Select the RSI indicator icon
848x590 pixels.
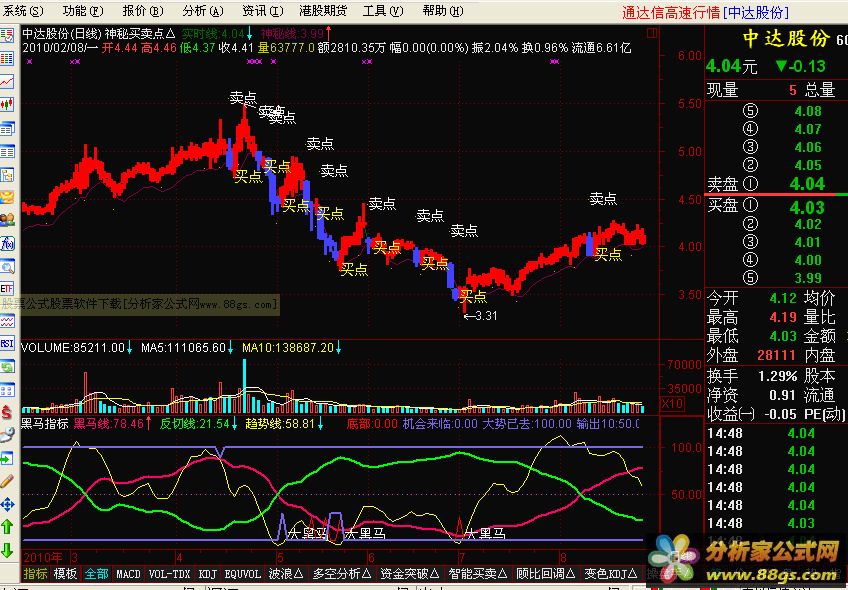7,343
